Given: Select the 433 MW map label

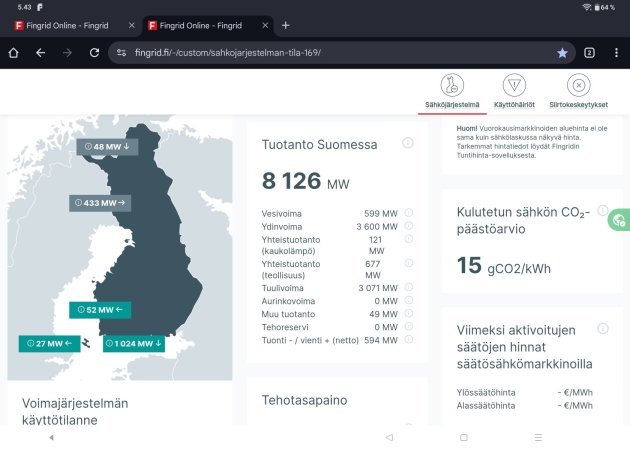Looking at the screenshot, I should tap(100, 203).
